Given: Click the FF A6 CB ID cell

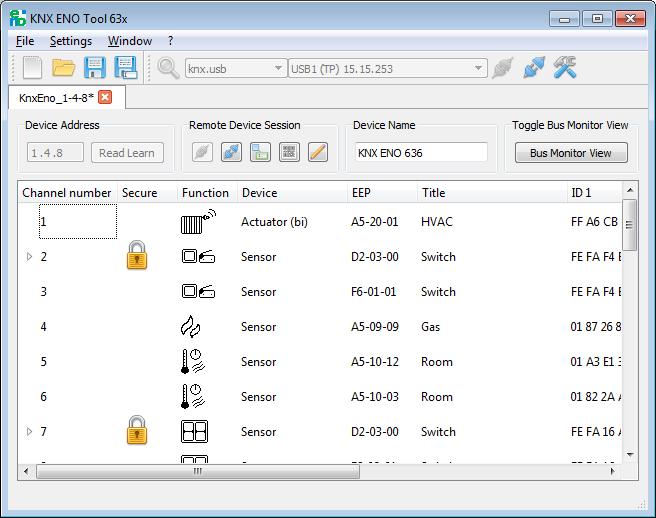Looking at the screenshot, I should click(x=594, y=222).
